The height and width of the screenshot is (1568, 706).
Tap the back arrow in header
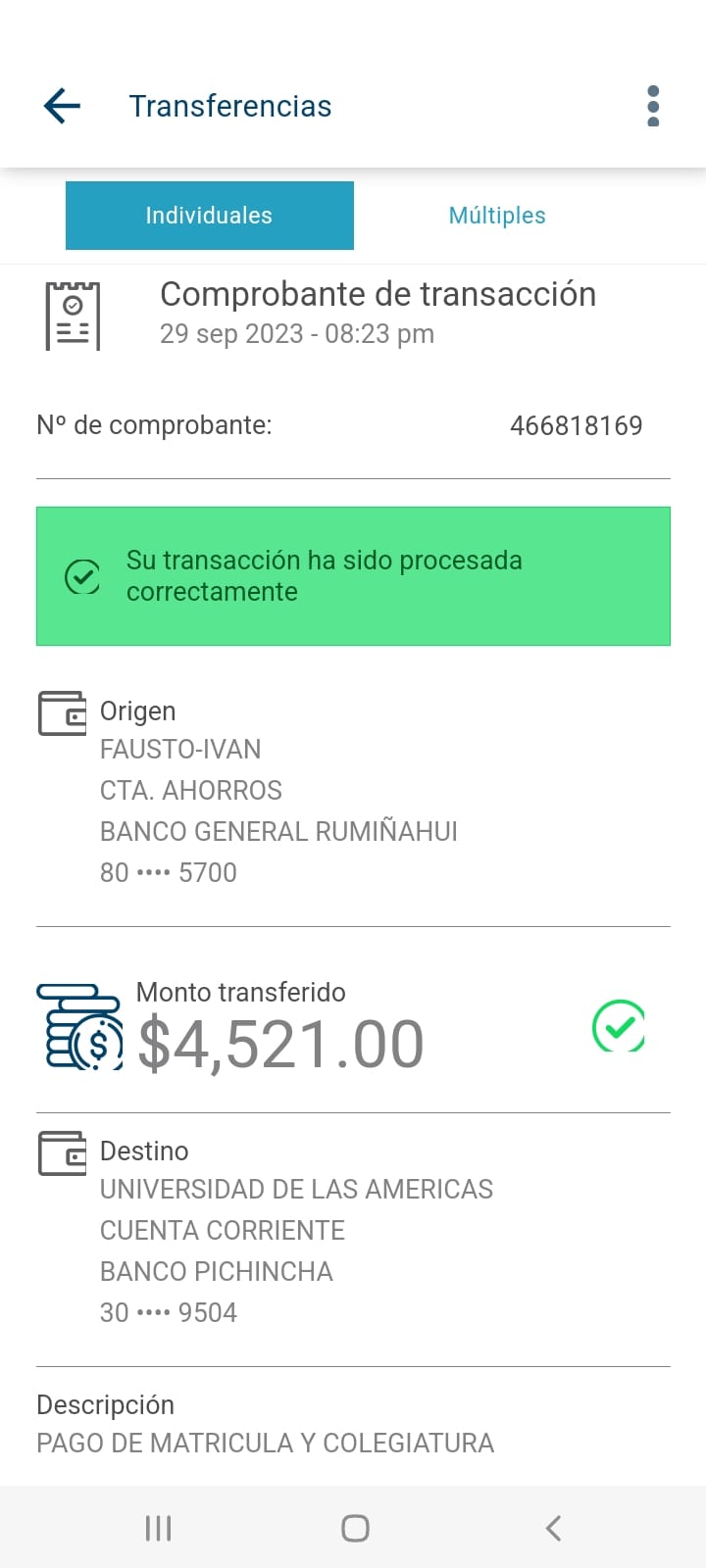tap(62, 106)
